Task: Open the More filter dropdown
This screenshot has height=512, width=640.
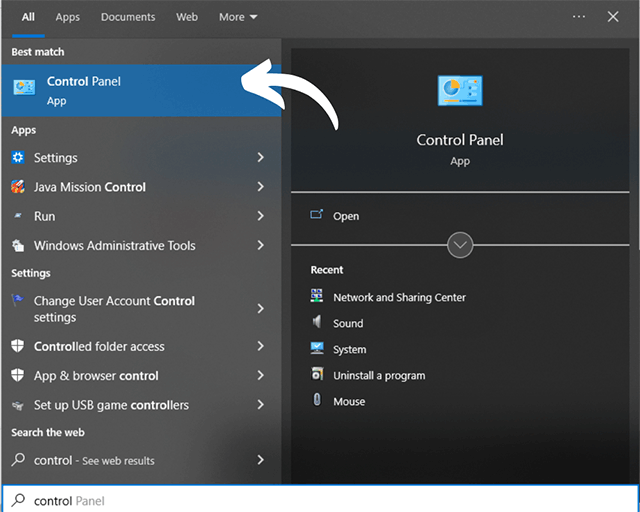Action: tap(238, 17)
